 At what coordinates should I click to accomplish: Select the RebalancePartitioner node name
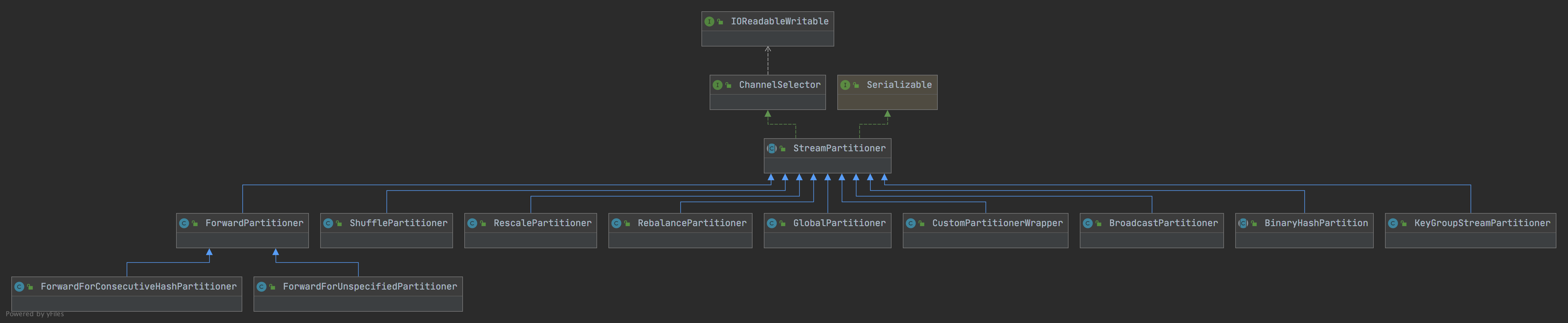pyautogui.click(x=692, y=223)
